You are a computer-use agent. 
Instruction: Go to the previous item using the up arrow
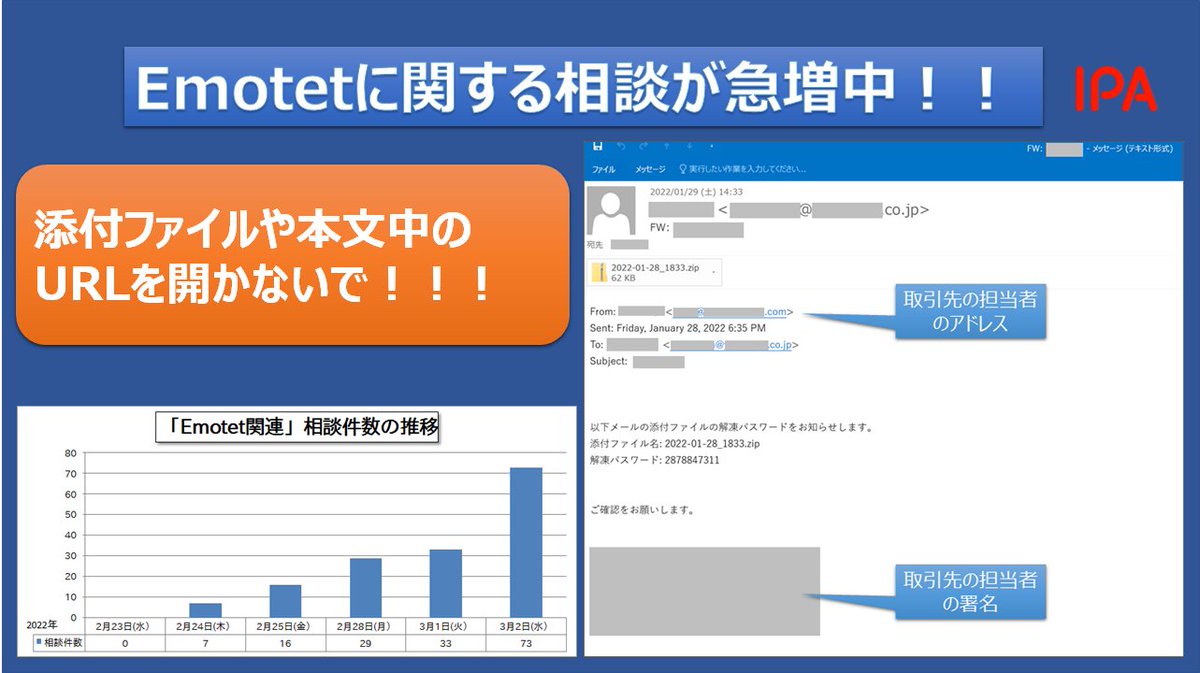(666, 147)
